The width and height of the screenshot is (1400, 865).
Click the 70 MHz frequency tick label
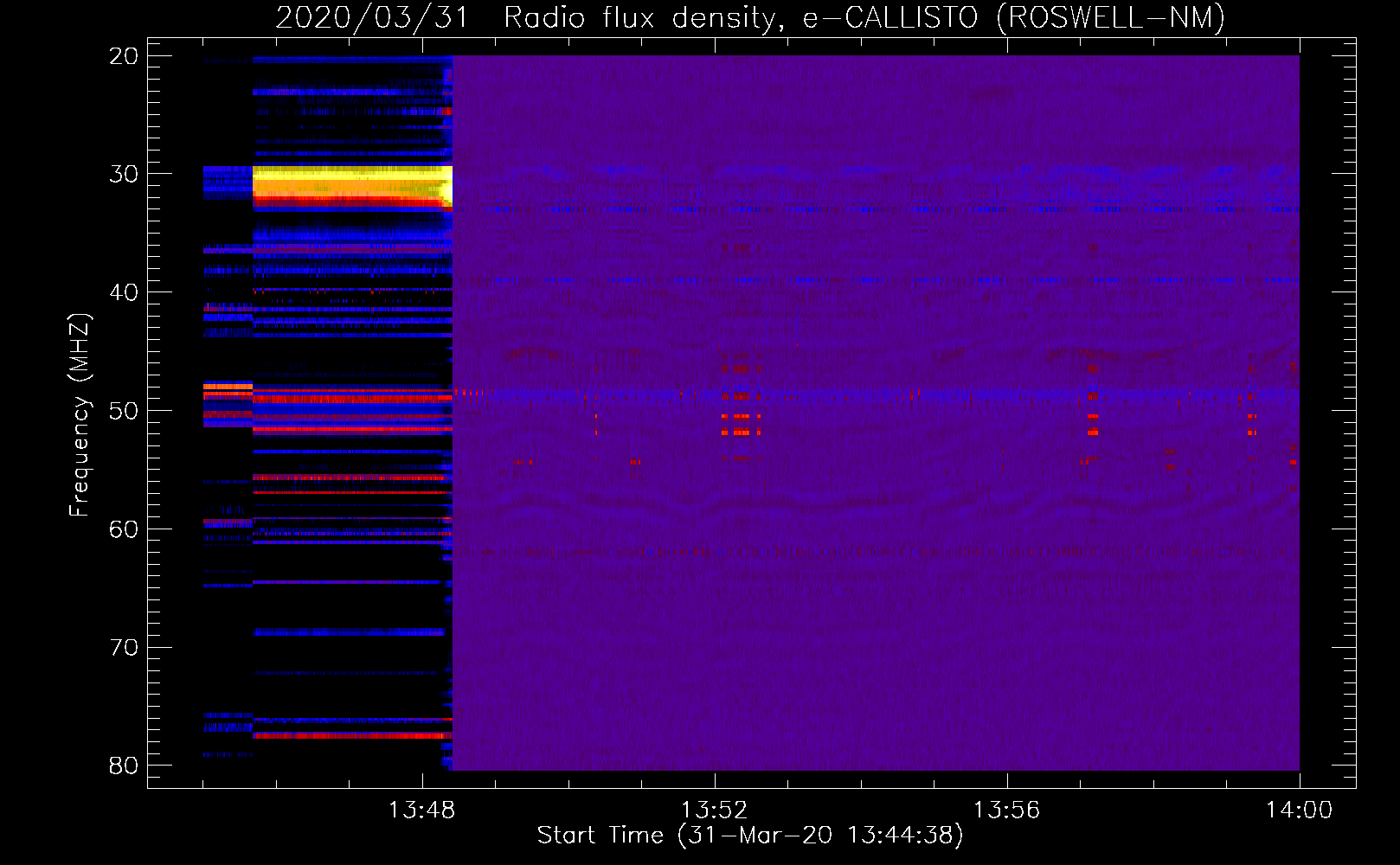pos(124,647)
